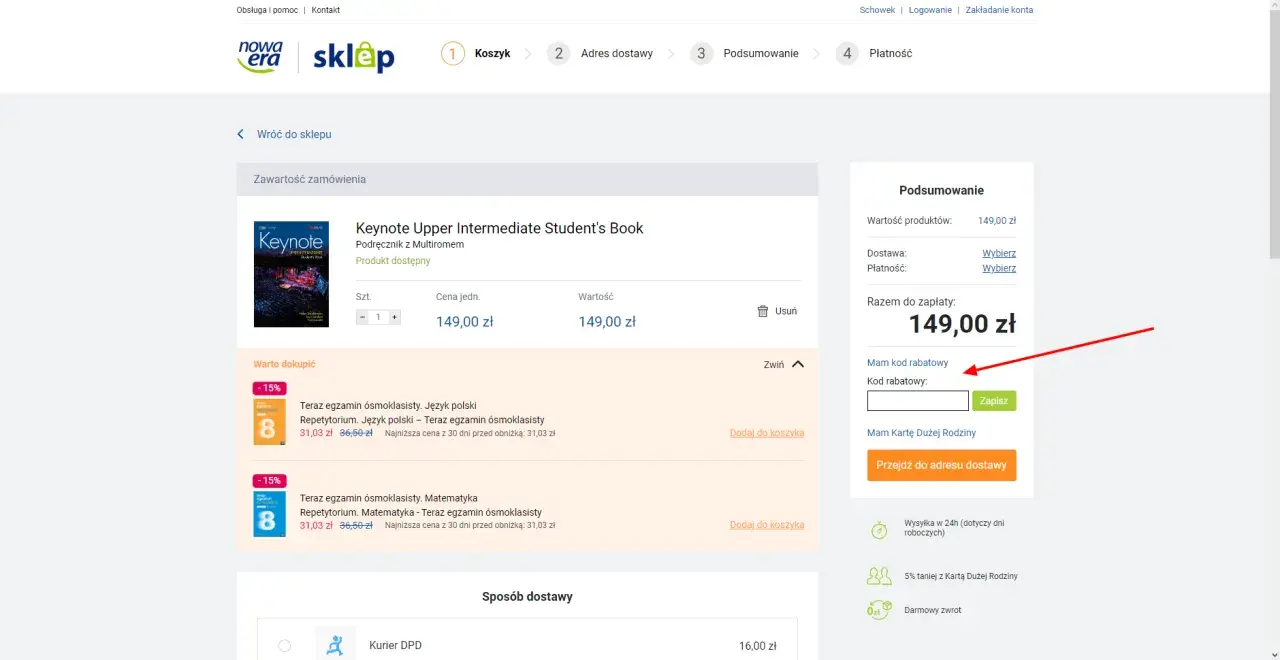The height and width of the screenshot is (660, 1280).
Task: Open Obsługa i pomoc link
Action: [267, 10]
